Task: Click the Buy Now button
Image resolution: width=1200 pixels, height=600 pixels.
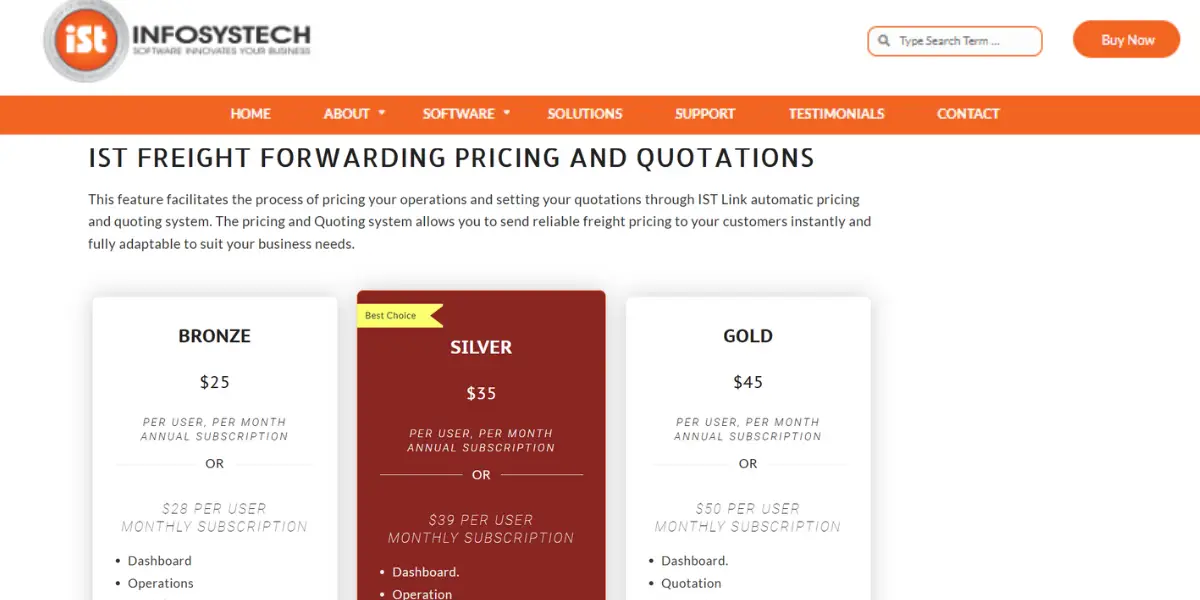Action: pos(1127,40)
